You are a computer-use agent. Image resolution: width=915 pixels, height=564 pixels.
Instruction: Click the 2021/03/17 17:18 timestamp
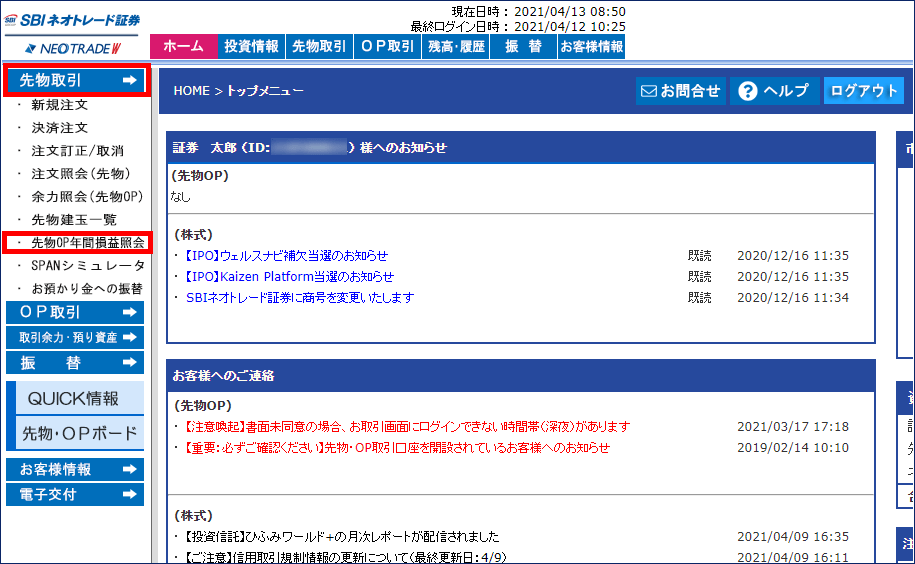[792, 426]
